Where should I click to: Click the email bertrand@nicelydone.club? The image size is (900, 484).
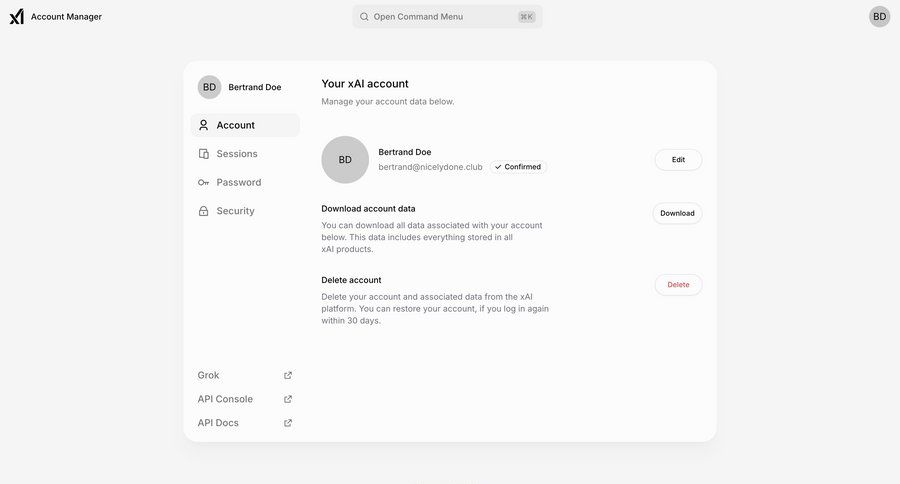click(430, 167)
